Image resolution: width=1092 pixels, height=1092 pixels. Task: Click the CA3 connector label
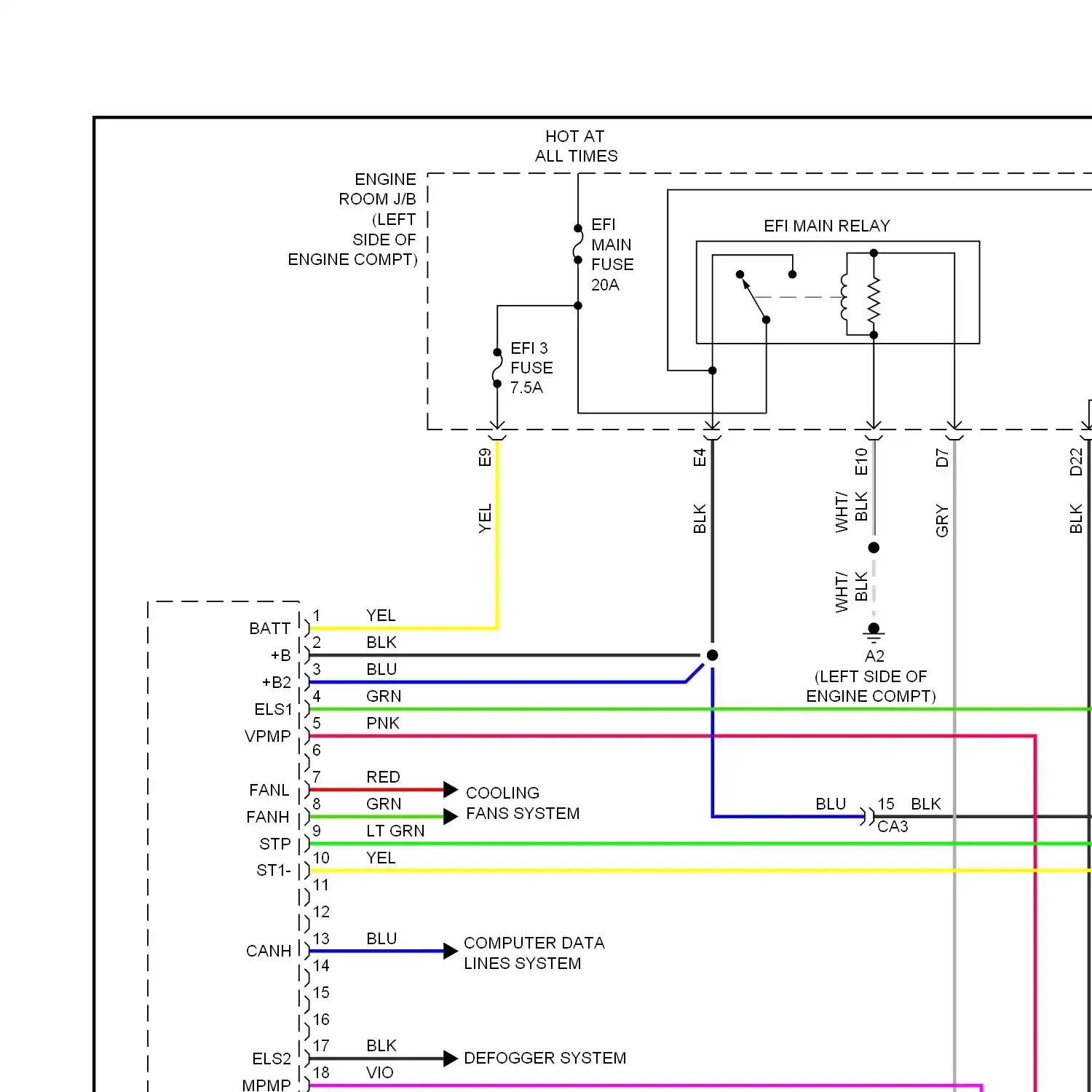[x=893, y=826]
